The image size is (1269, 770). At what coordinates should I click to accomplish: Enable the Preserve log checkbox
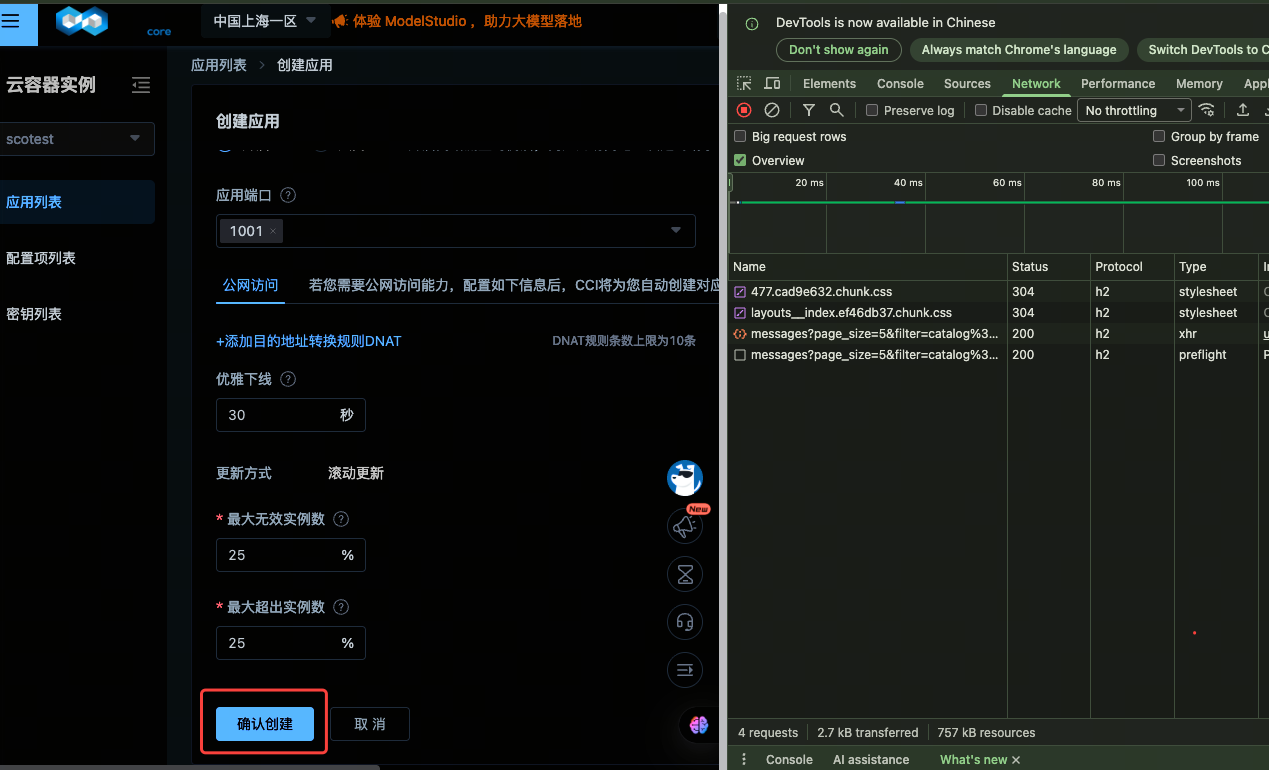point(872,110)
